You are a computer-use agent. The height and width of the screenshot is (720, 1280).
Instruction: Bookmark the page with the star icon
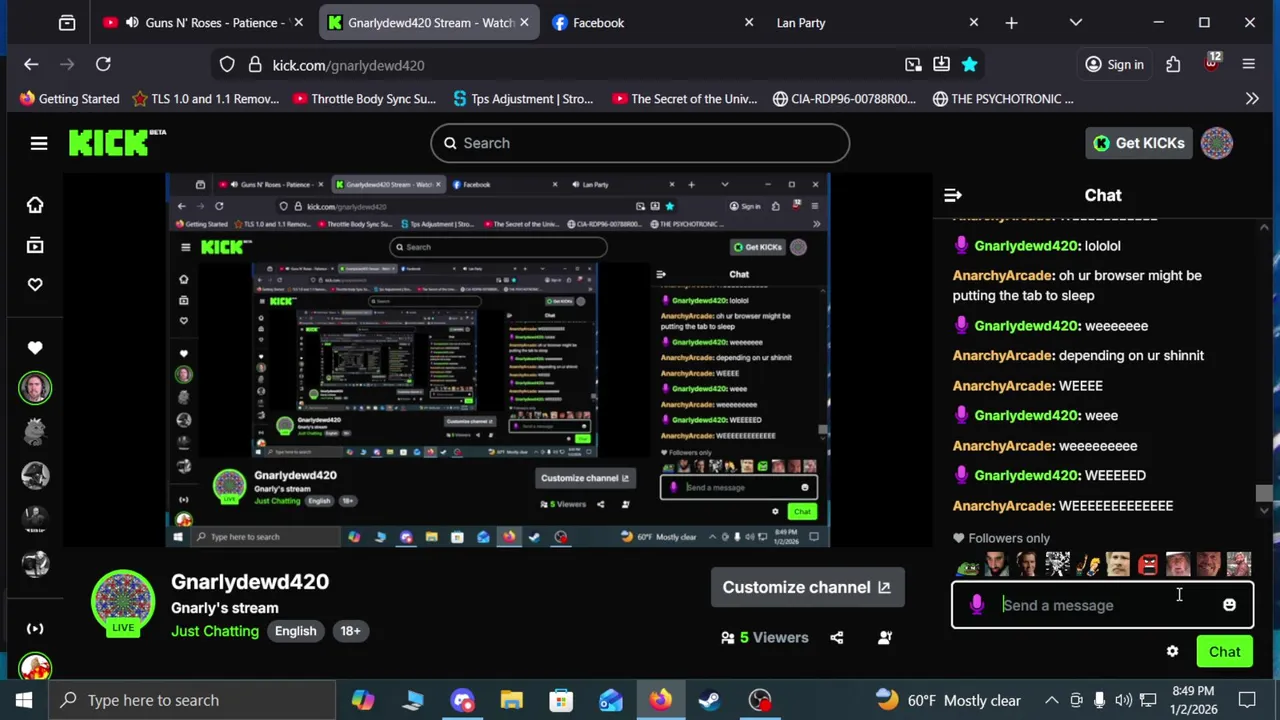click(x=969, y=64)
